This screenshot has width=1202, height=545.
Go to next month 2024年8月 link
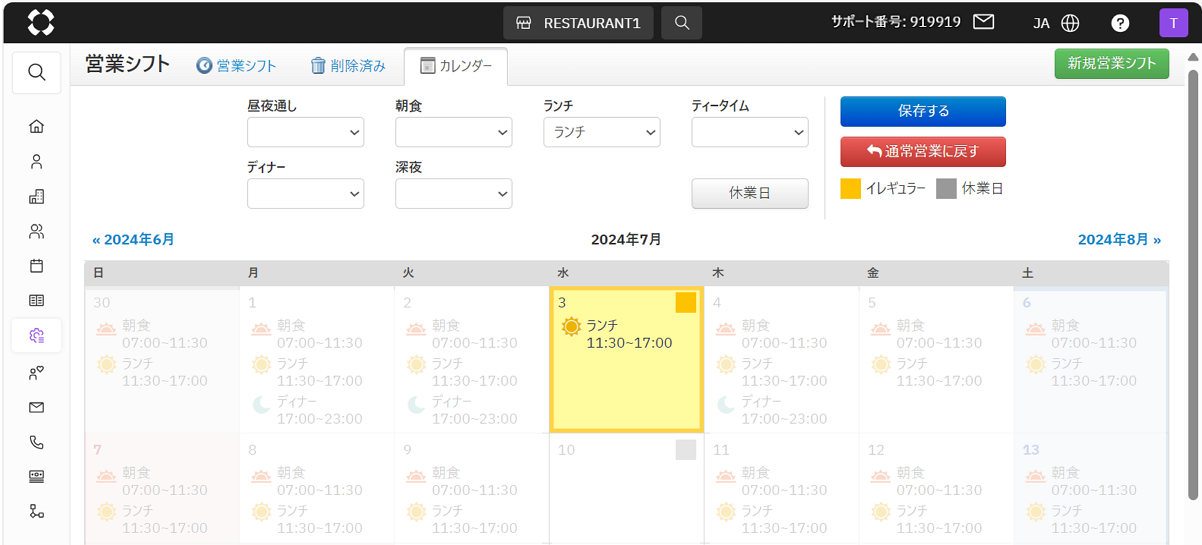coord(1119,240)
